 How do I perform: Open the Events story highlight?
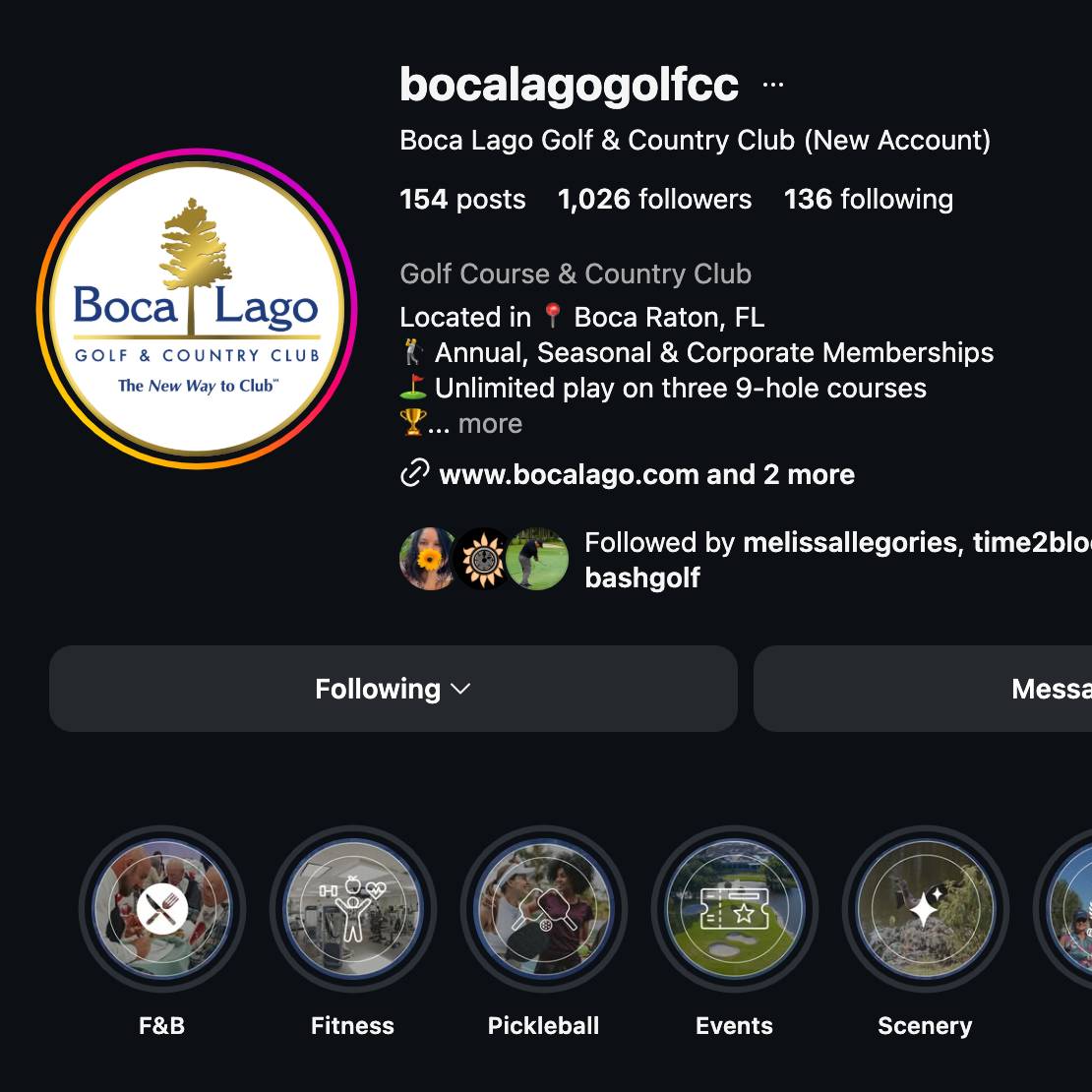pos(735,908)
